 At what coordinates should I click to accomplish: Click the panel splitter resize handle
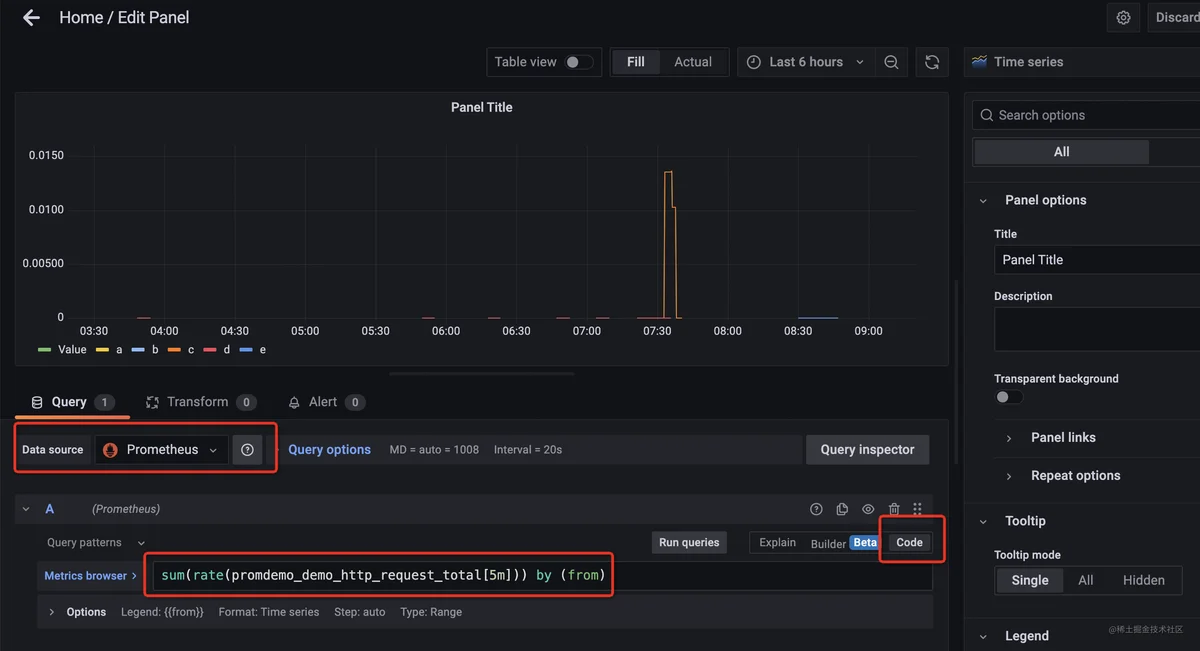tap(482, 373)
